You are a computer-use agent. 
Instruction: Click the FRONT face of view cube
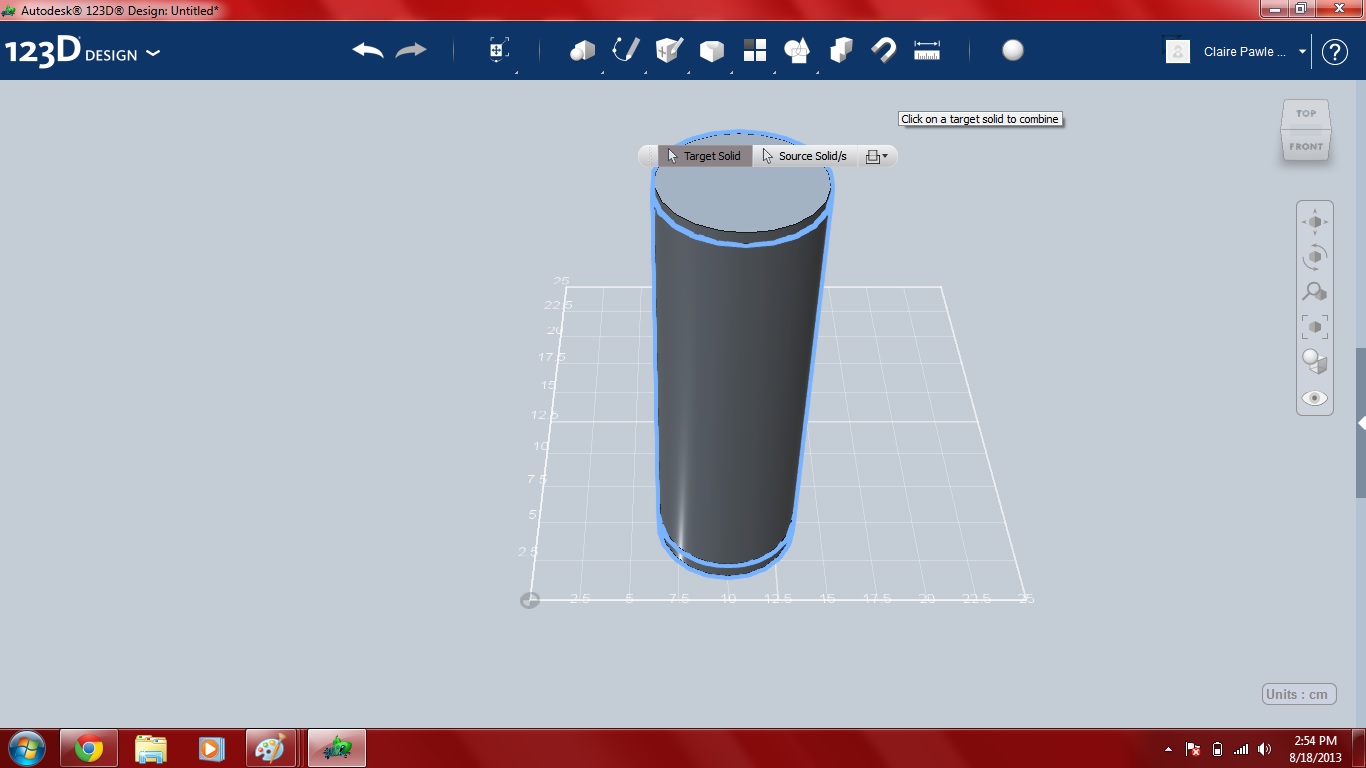point(1306,146)
